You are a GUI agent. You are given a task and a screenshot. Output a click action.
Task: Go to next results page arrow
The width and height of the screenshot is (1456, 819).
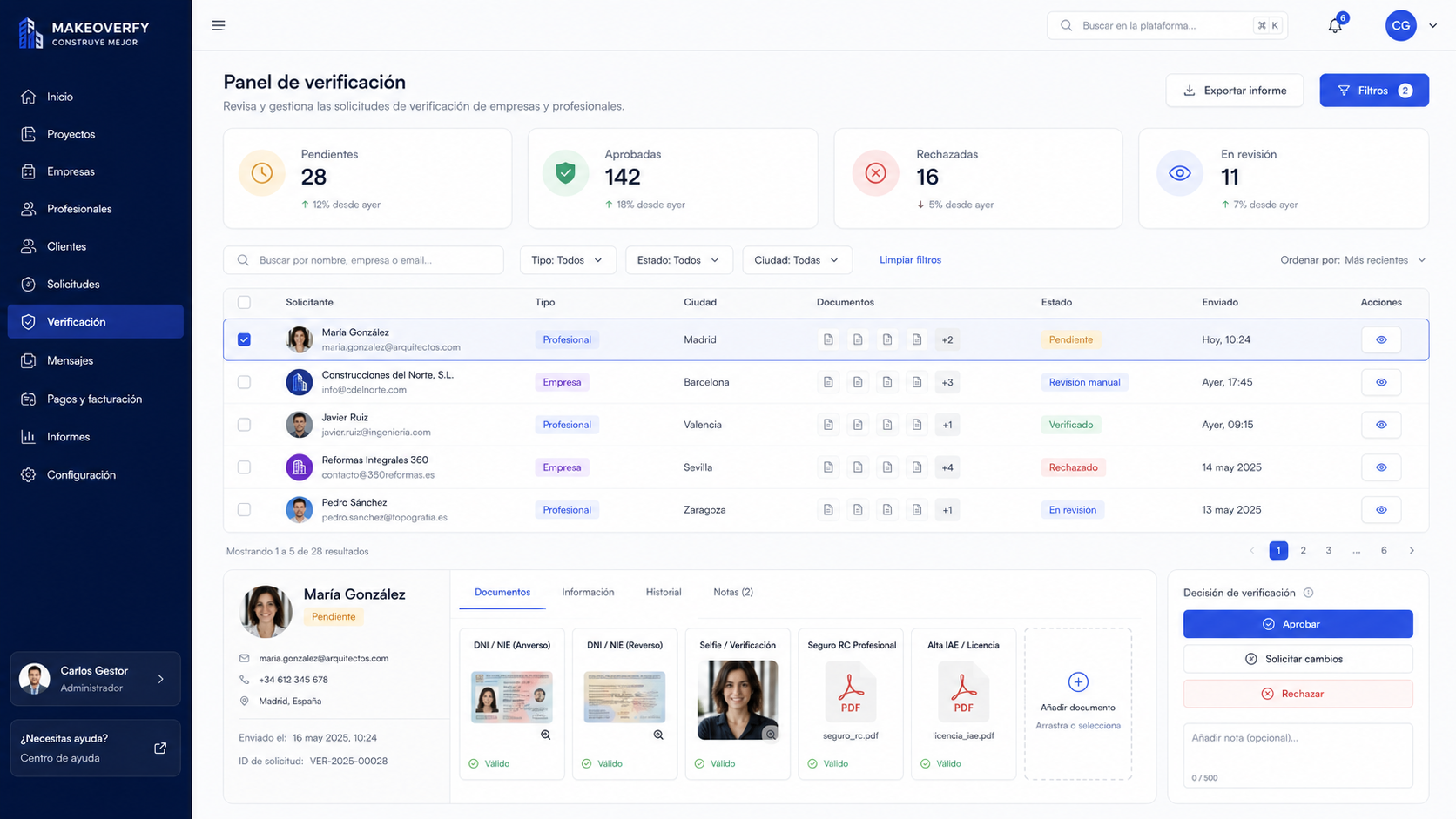1412,550
